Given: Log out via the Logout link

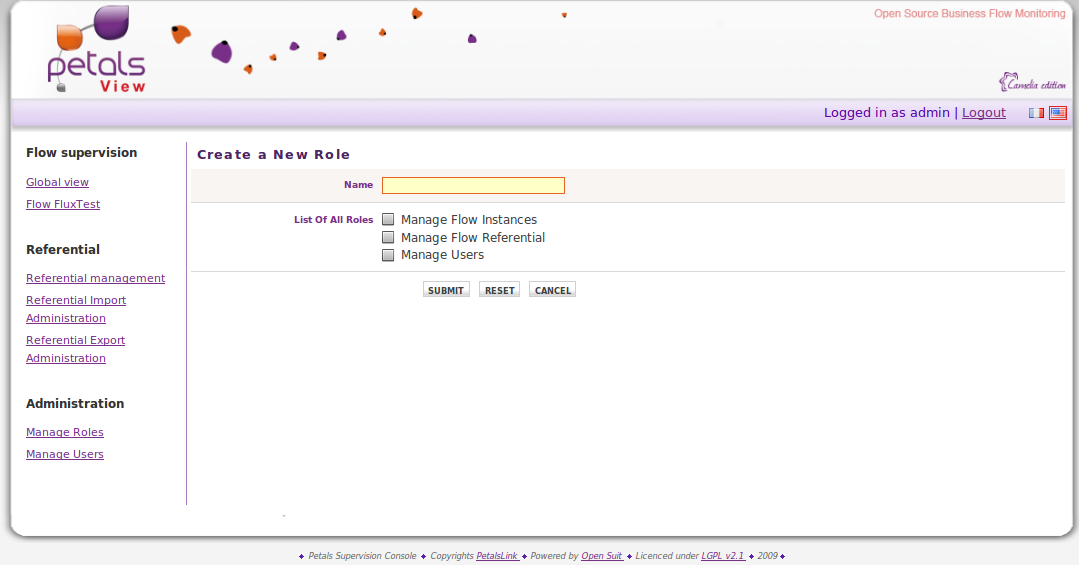Looking at the screenshot, I should pyautogui.click(x=983, y=113).
